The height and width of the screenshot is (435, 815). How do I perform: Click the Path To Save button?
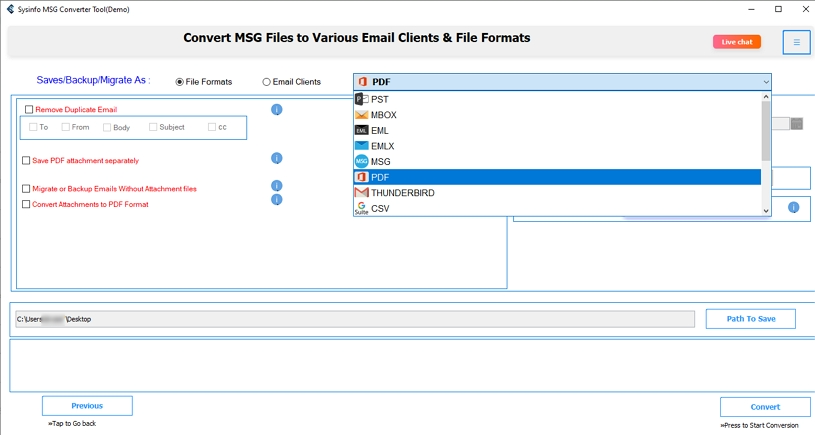(x=750, y=319)
